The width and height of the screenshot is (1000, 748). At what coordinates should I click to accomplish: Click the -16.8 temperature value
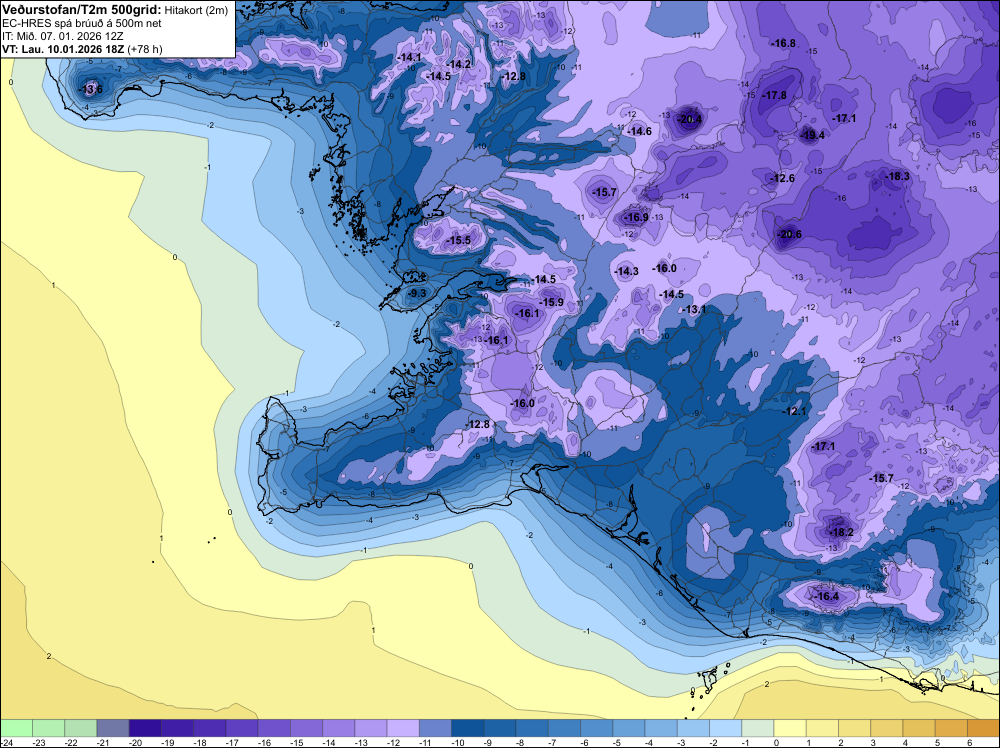coord(783,43)
